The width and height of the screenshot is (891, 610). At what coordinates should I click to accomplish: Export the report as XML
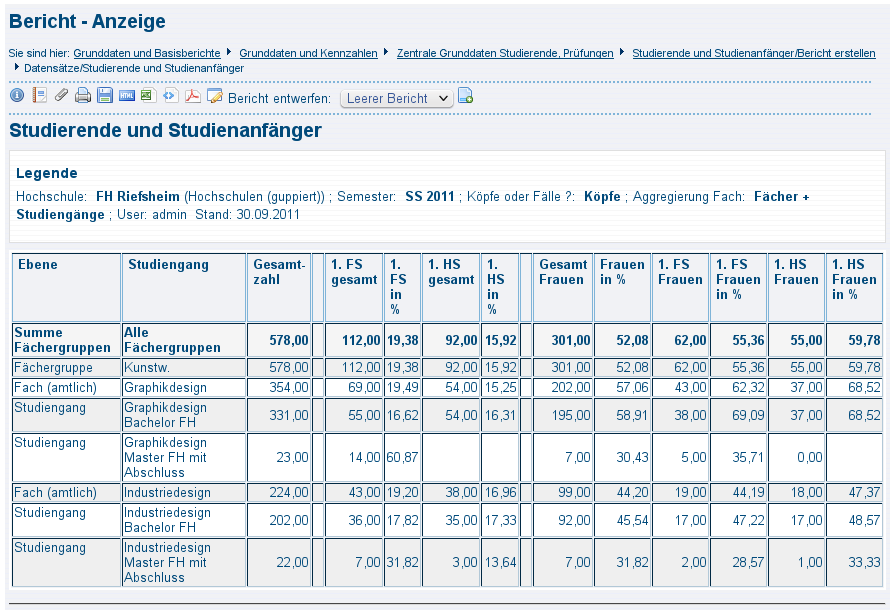tap(170, 95)
